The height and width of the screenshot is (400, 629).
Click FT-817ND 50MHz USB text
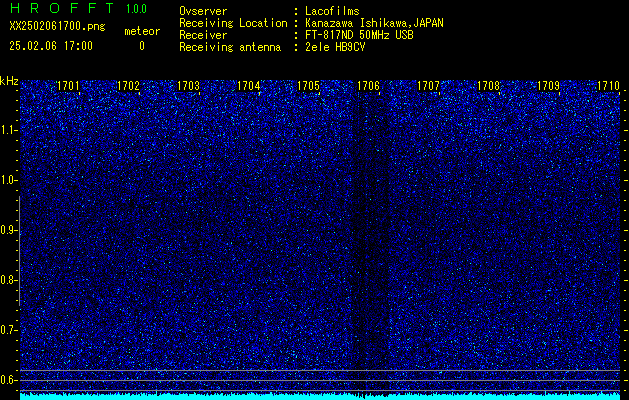coord(359,35)
